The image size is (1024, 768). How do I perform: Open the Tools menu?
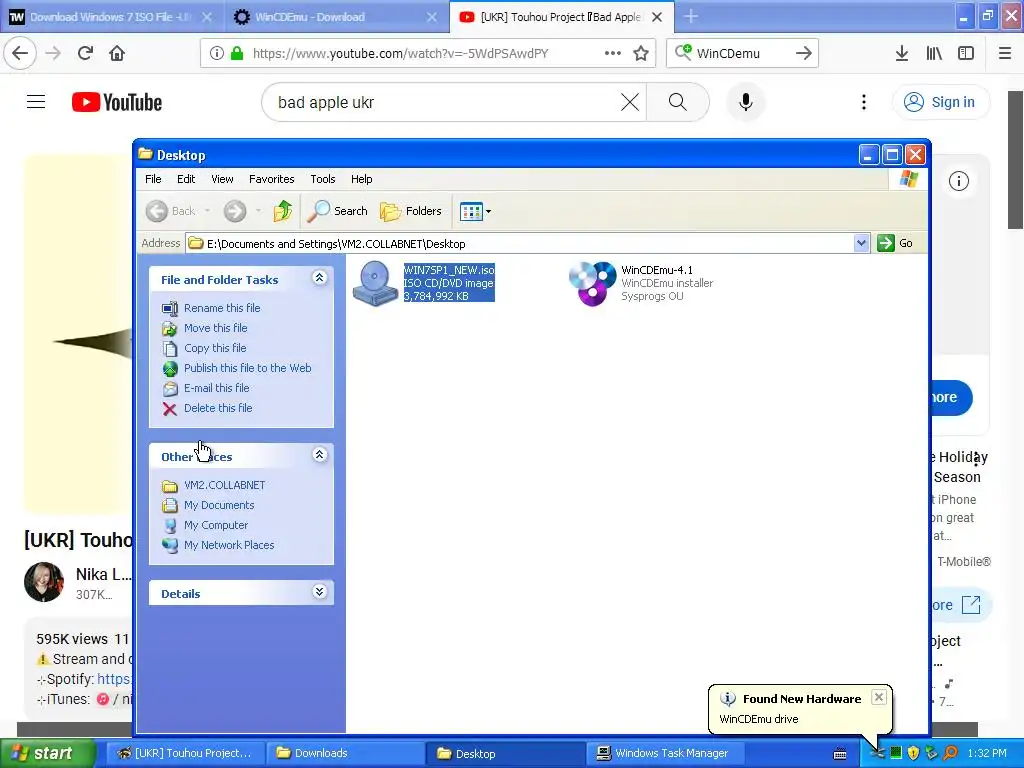323,179
